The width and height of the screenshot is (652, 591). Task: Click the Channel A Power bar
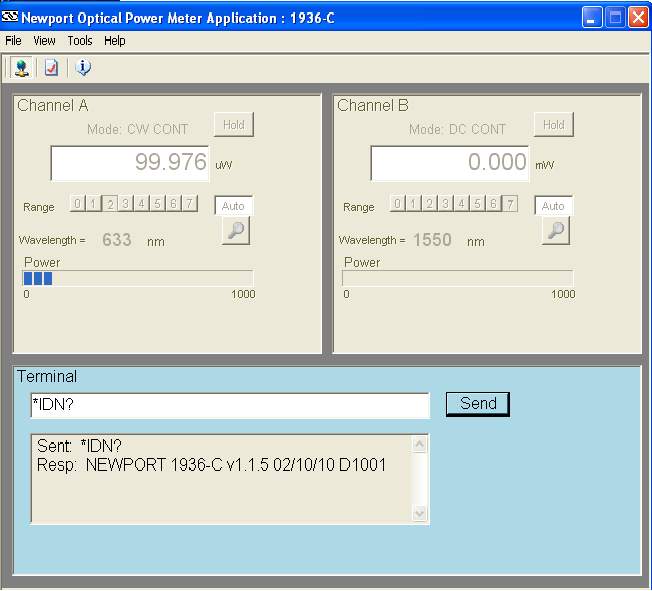click(x=138, y=278)
